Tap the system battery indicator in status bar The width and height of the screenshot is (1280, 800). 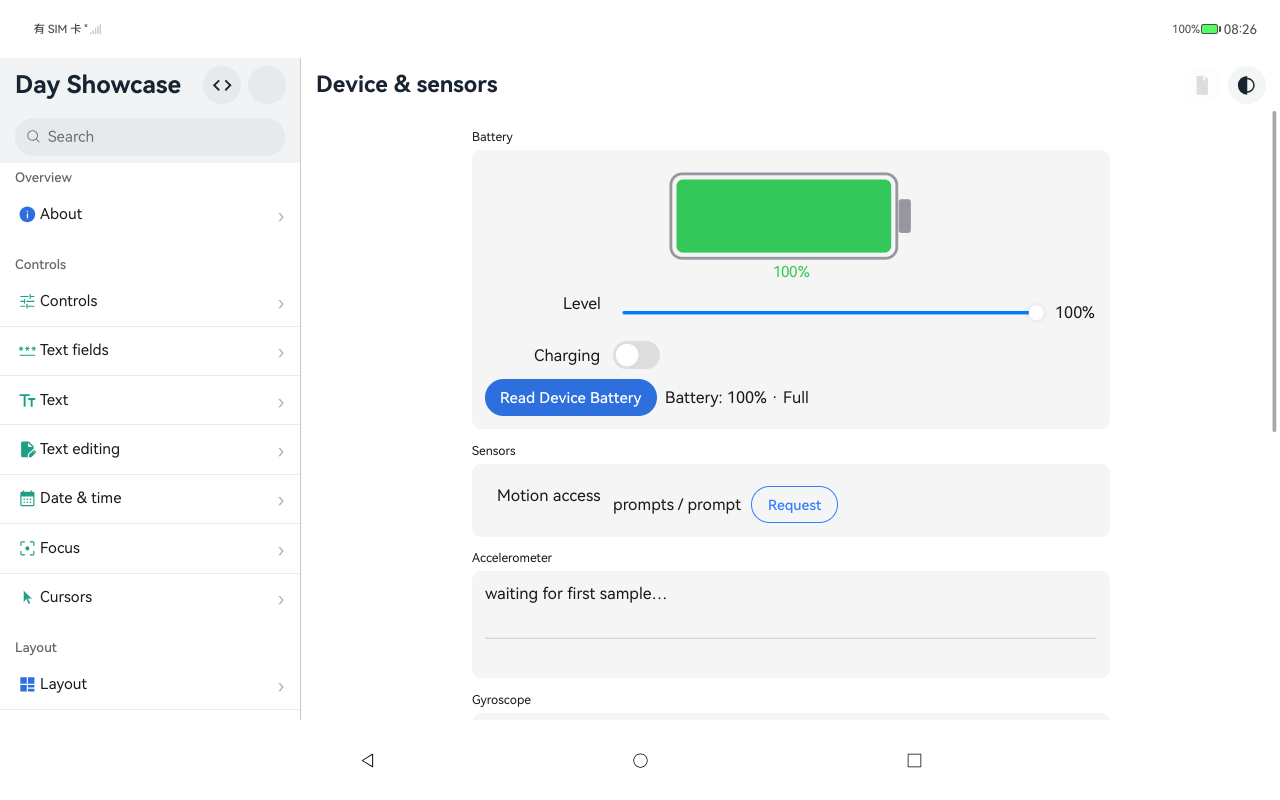tap(1210, 29)
